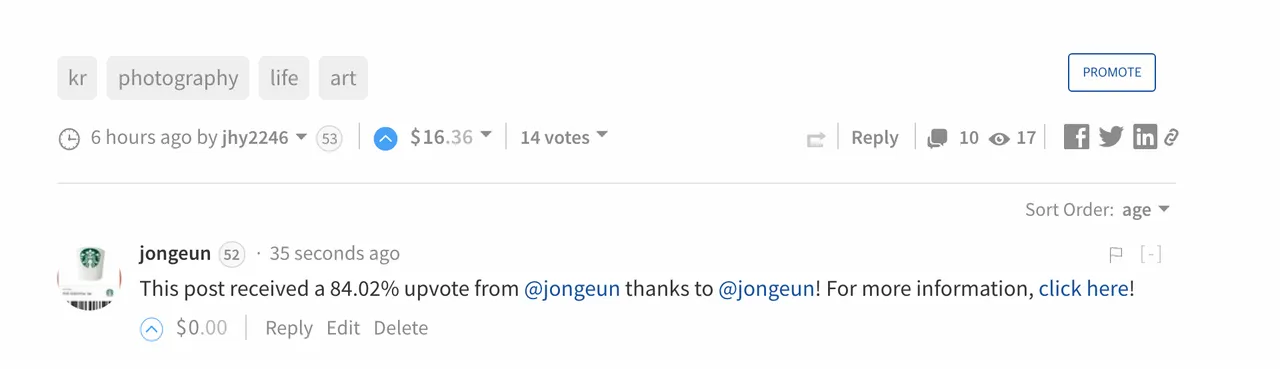This screenshot has height=369, width=1280.
Task: Expand the 14 votes list
Action: (564, 137)
